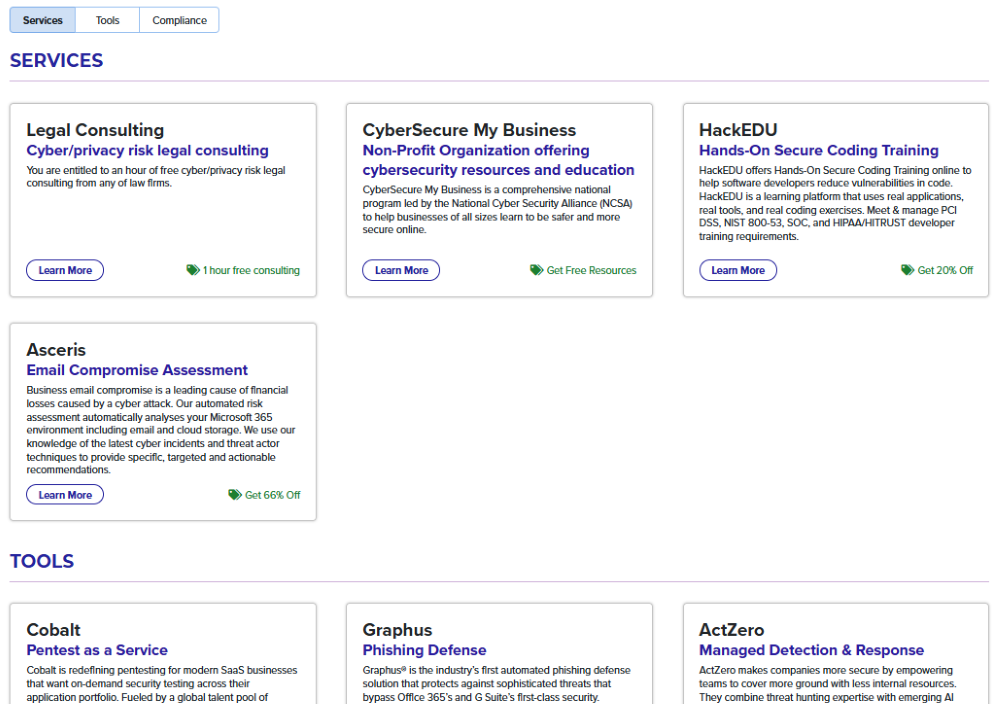Click 'Email Compromise Assessment' subtitle
This screenshot has height=704, width=1000.
point(137,370)
